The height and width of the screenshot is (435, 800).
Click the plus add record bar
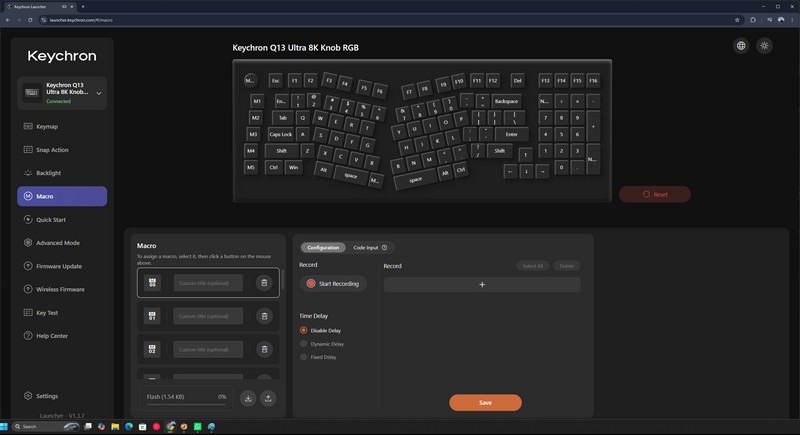click(482, 285)
